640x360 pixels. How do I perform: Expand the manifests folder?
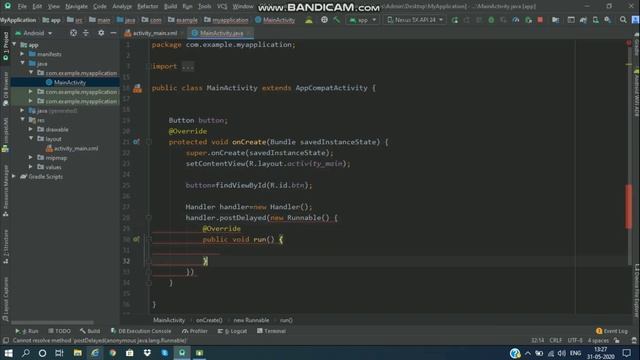[x=23, y=54]
